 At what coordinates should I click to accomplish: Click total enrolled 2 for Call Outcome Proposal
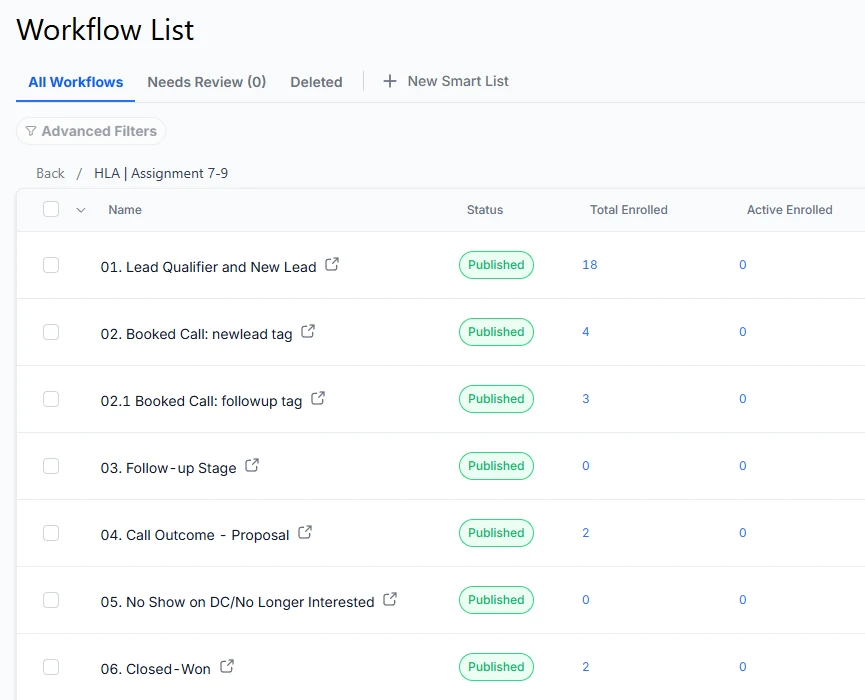[x=586, y=533]
